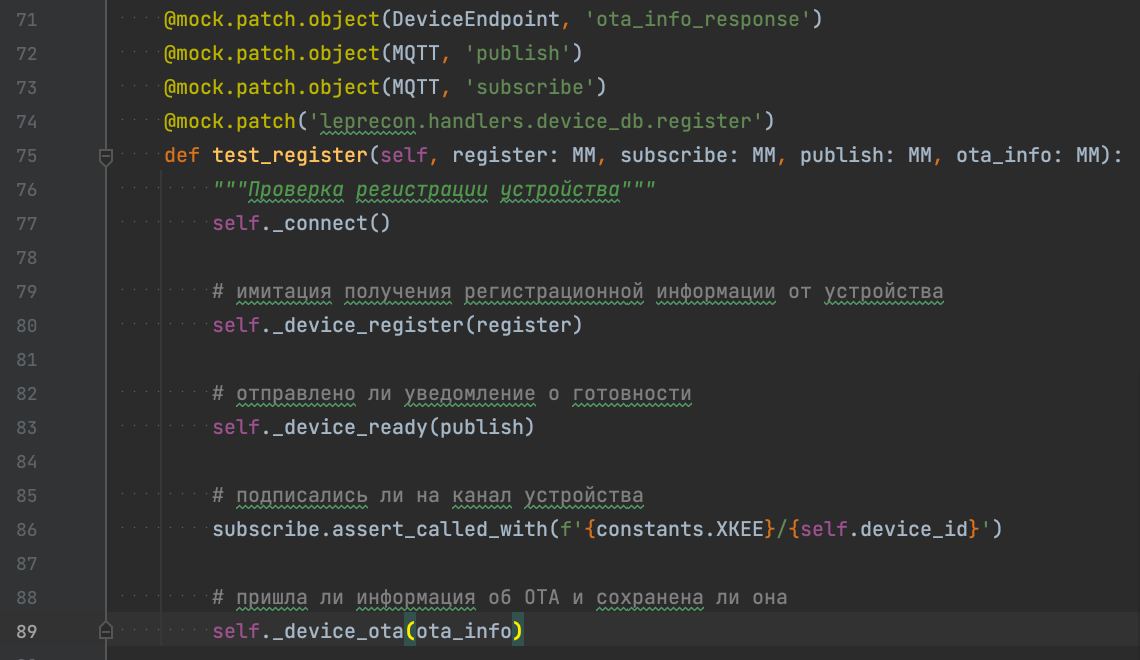Click the test_register function name
The height and width of the screenshot is (660, 1140).
(290, 156)
